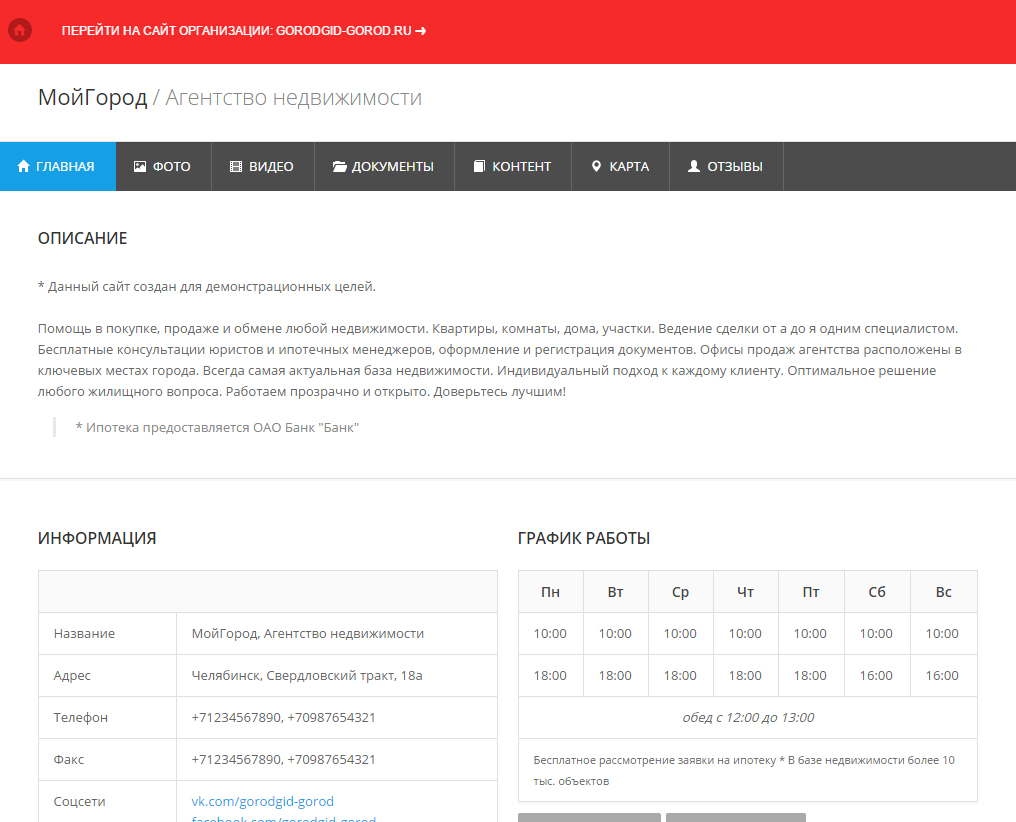Image resolution: width=1016 pixels, height=822 pixels.
Task: Click the МойГород page title
Action: (x=92, y=98)
